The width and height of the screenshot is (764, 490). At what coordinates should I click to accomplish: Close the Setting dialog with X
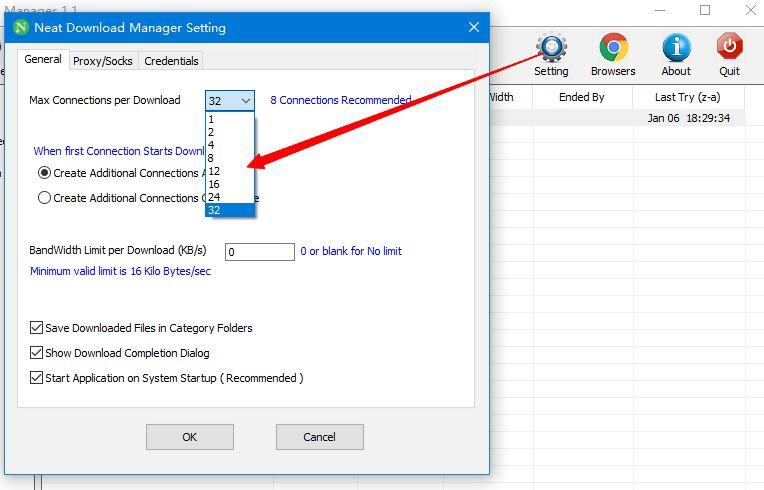pos(474,27)
